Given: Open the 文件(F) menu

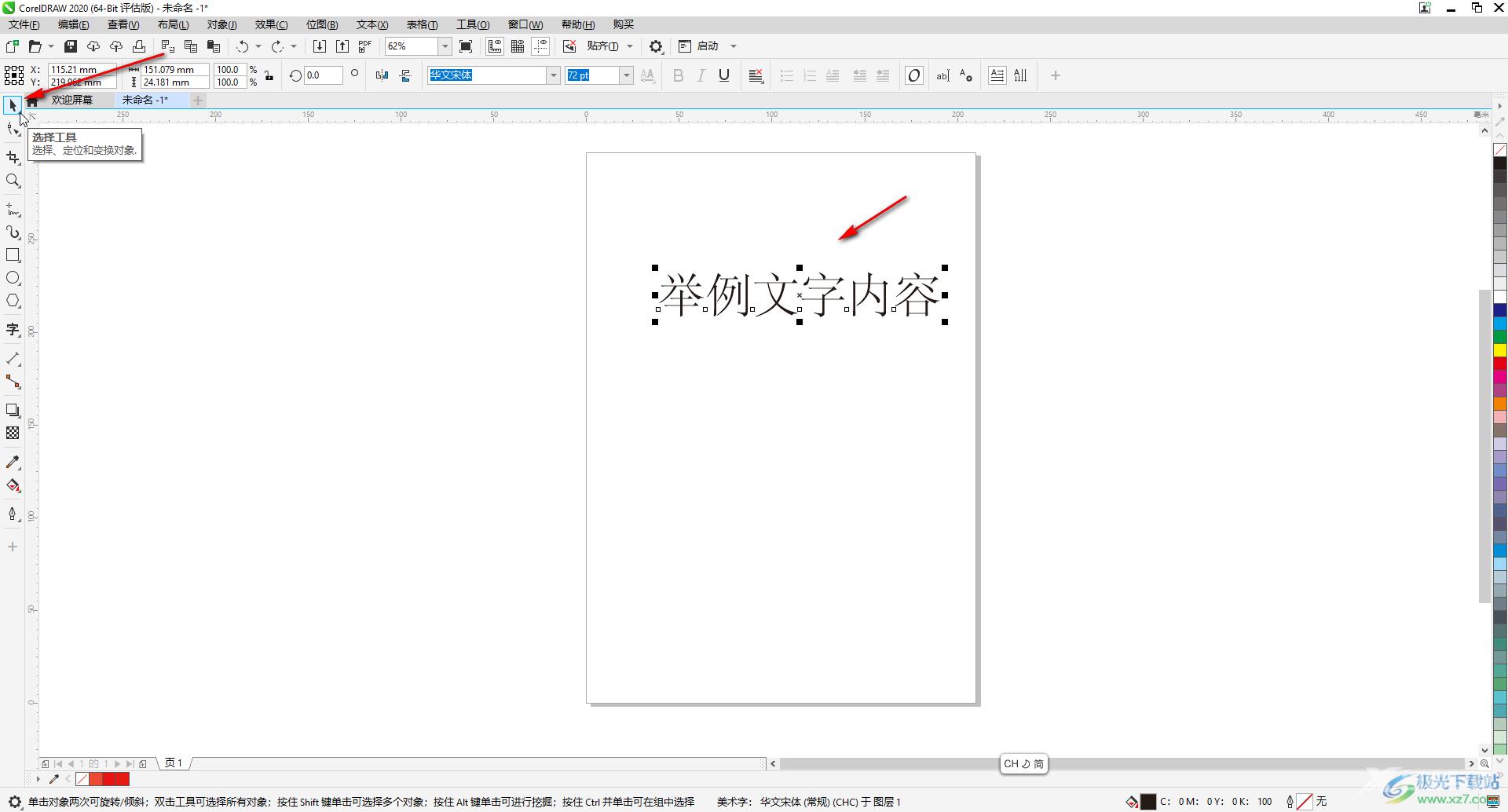Looking at the screenshot, I should (24, 24).
